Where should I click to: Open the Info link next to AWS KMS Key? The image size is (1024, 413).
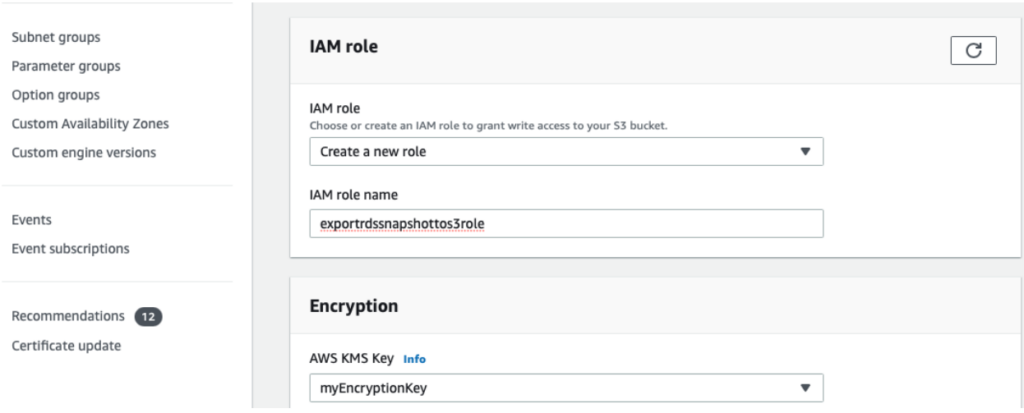pos(414,359)
